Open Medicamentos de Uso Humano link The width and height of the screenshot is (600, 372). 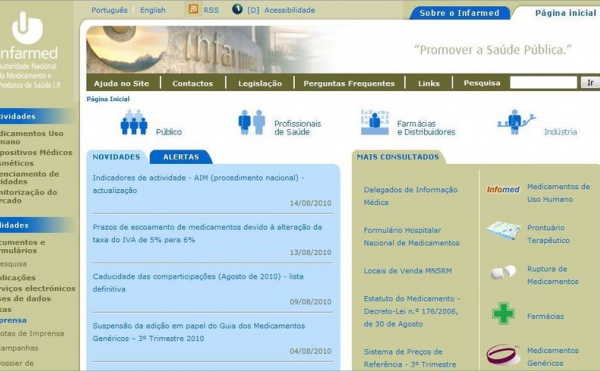[x=558, y=193]
